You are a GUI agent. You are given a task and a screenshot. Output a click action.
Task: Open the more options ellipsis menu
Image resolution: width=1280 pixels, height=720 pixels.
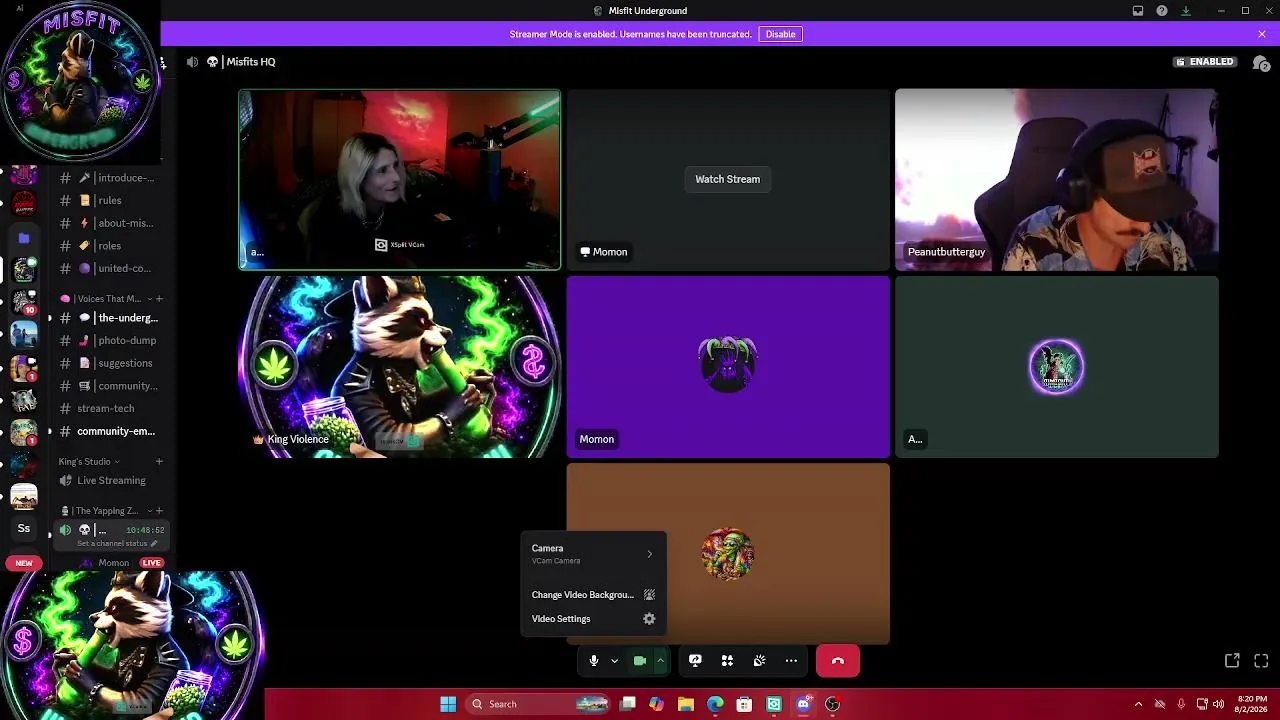click(x=791, y=661)
